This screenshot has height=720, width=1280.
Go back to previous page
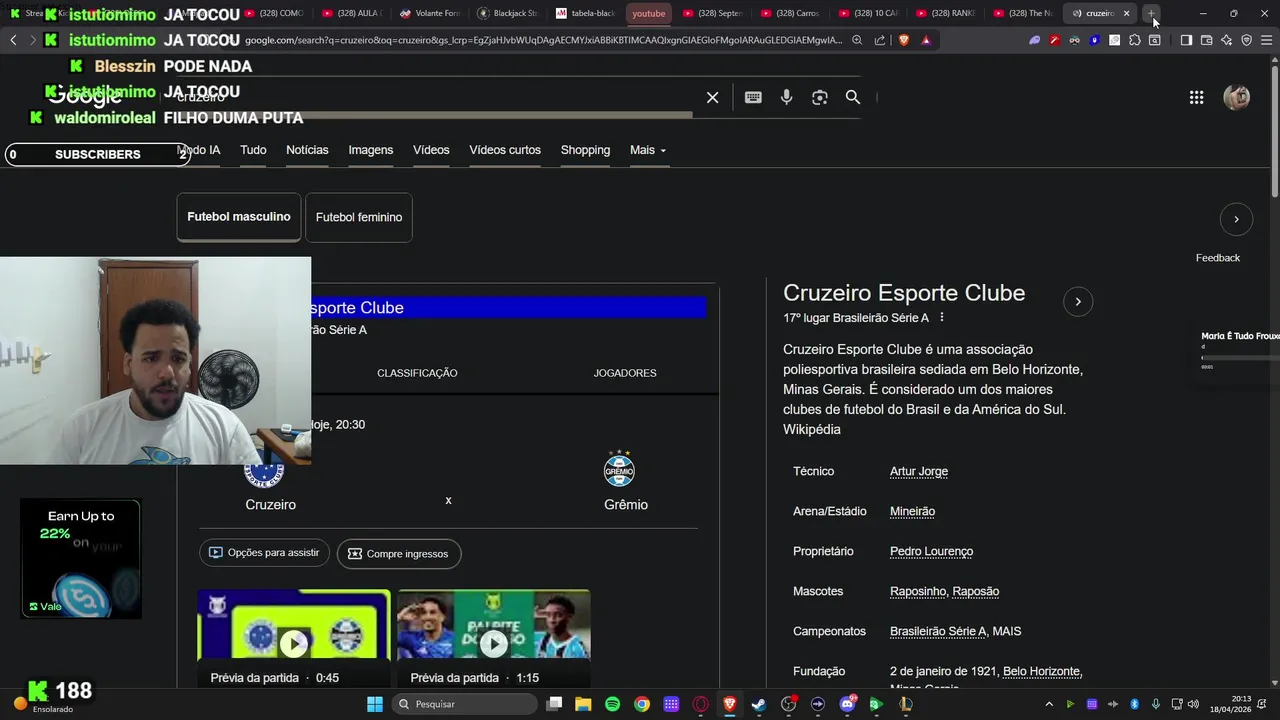(x=13, y=40)
